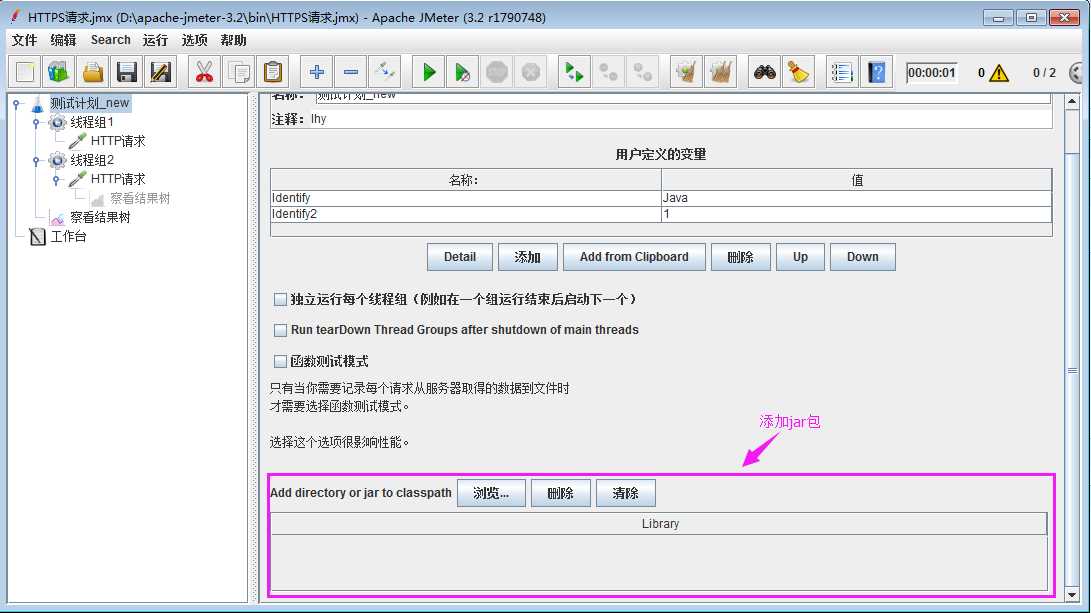Open the Search menu
The width and height of the screenshot is (1091, 613).
click(111, 40)
